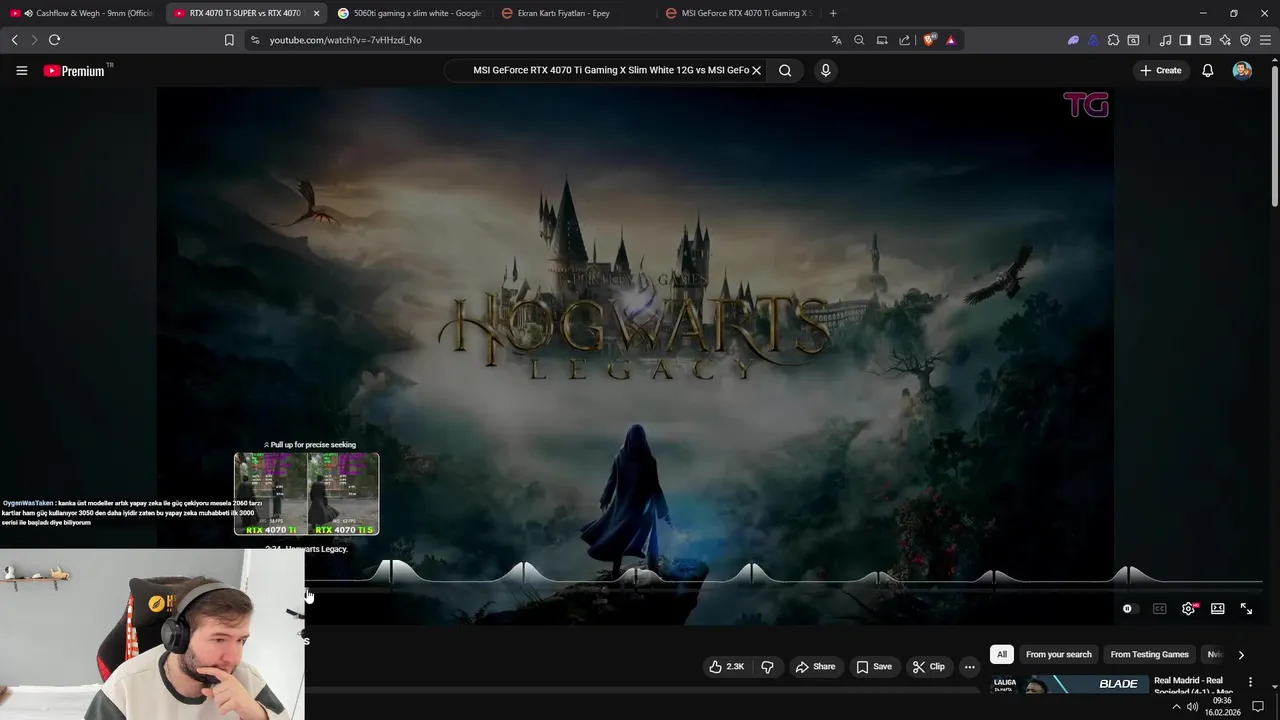Toggle closed captions CC button
1280x720 pixels.
1159,609
